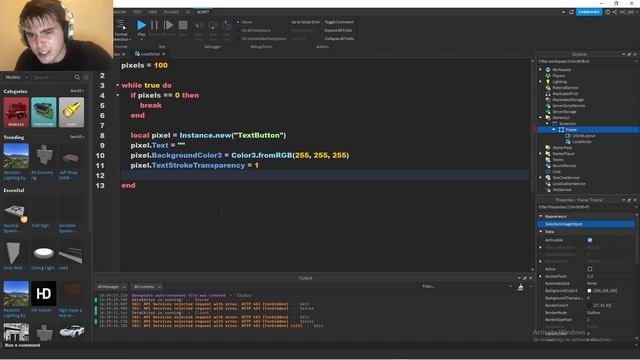Select the Structure category icon
The image size is (640, 360).
tap(44, 112)
